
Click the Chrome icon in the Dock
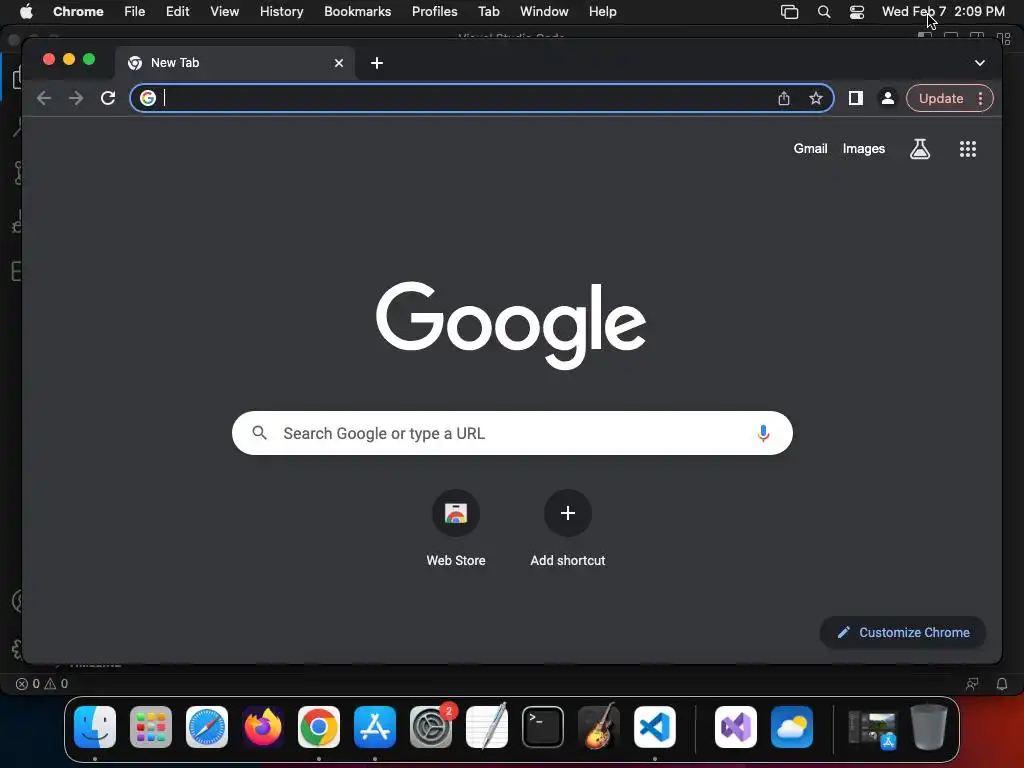(x=319, y=727)
